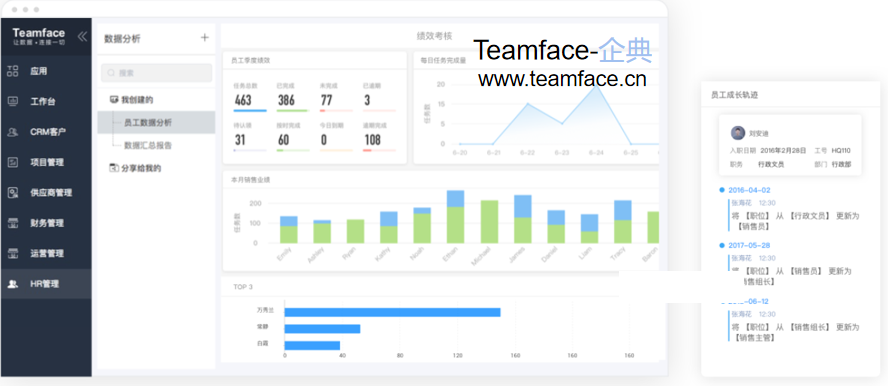Click the HR管理 person icon
Viewport: 888px width, 386px height.
coord(12,284)
